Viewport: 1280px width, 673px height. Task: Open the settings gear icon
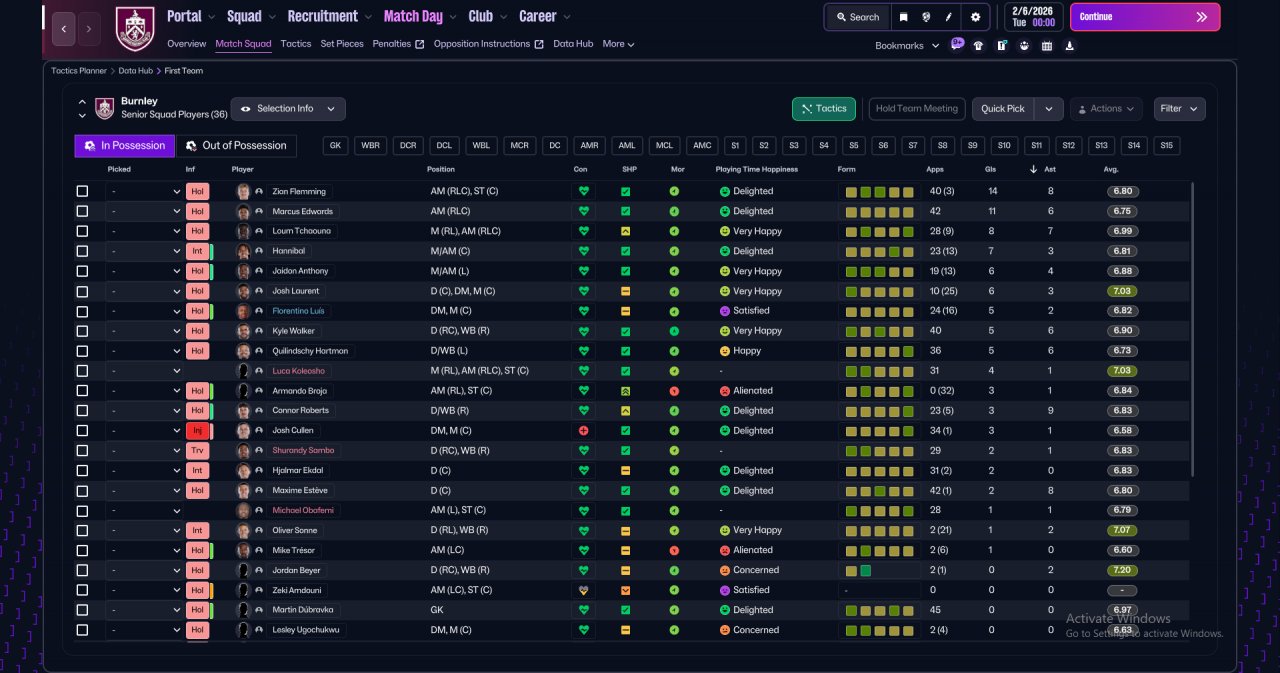pyautogui.click(x=975, y=17)
